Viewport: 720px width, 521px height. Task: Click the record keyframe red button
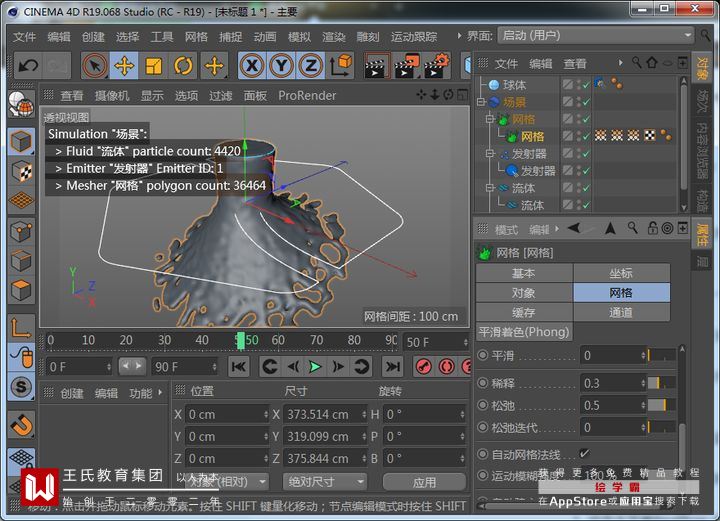423,367
